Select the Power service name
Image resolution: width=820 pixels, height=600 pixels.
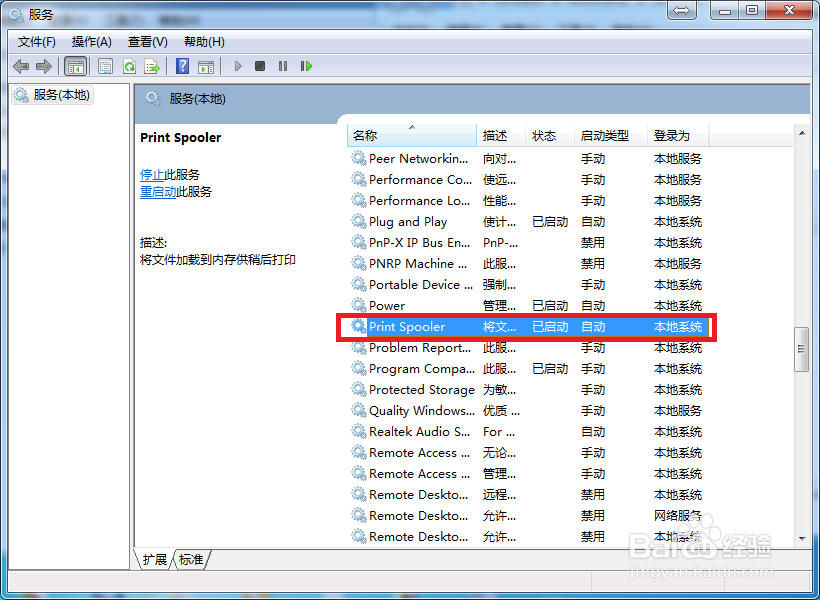pyautogui.click(x=387, y=305)
